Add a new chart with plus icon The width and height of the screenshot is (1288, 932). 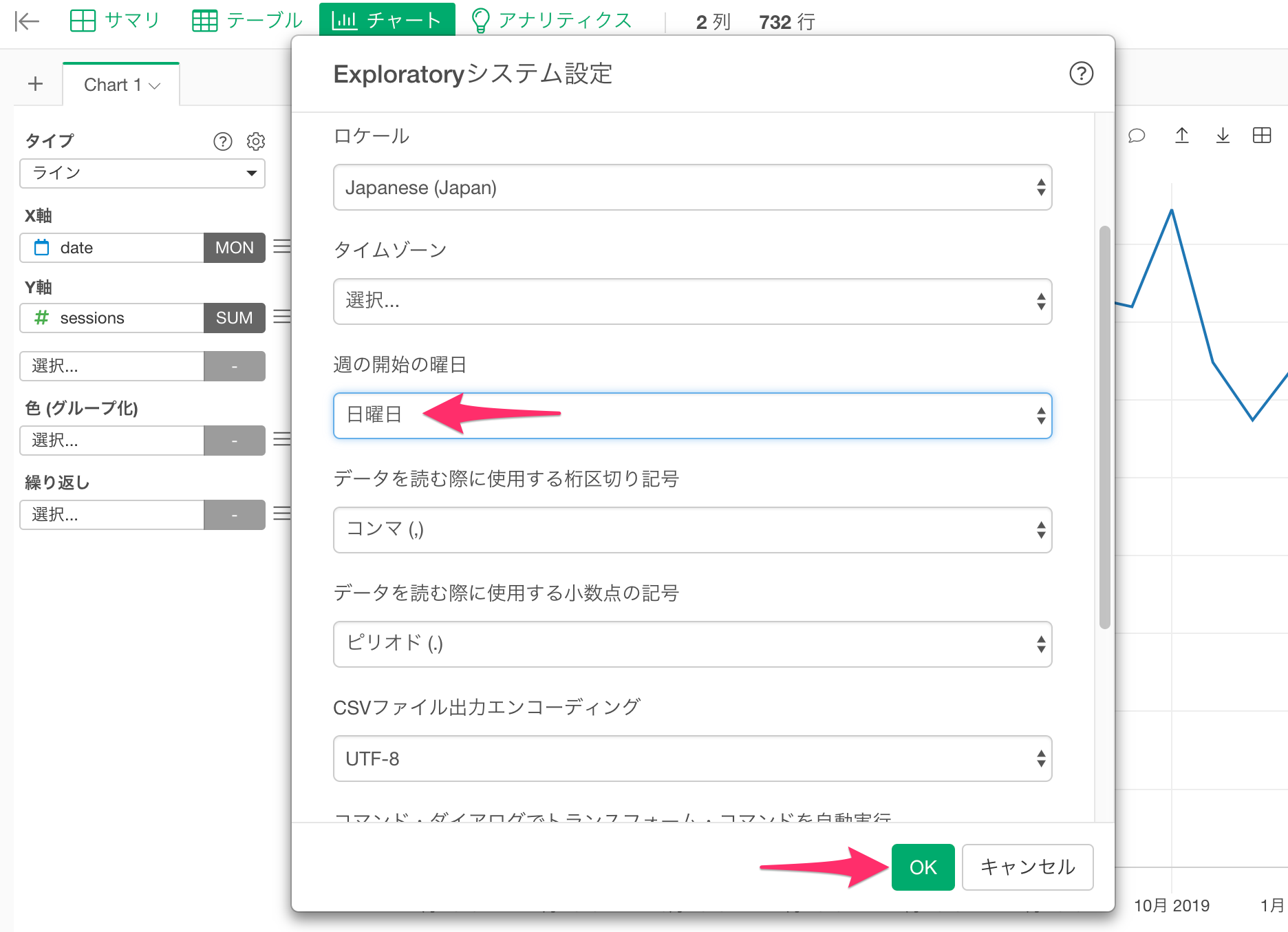[x=35, y=84]
